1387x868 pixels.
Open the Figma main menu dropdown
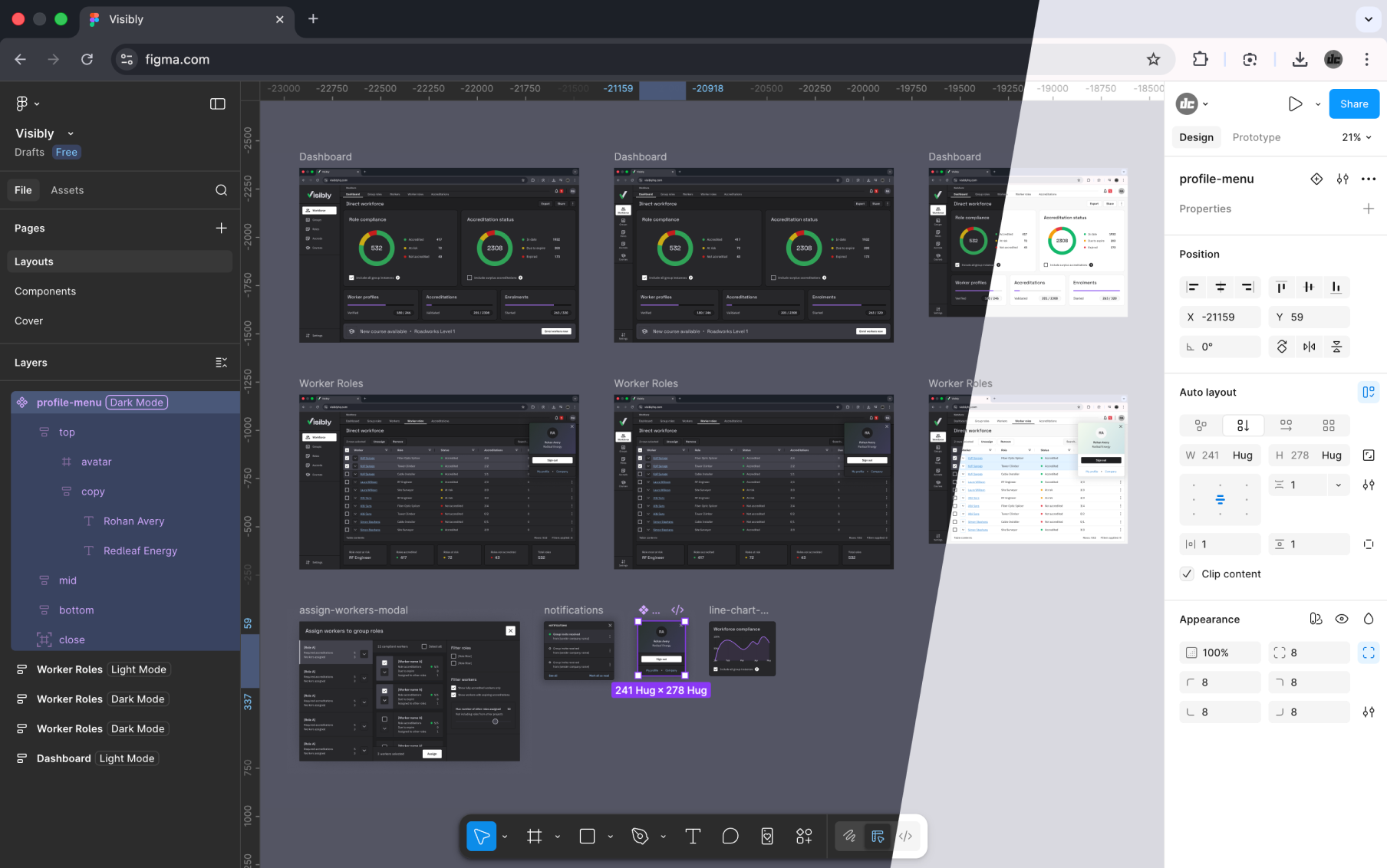coord(27,104)
